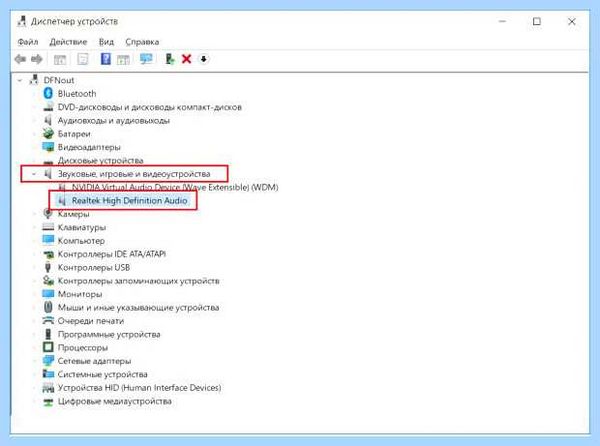Select Устройства HID (Human Interface Devices)
The height and width of the screenshot is (446, 600).
pos(139,387)
